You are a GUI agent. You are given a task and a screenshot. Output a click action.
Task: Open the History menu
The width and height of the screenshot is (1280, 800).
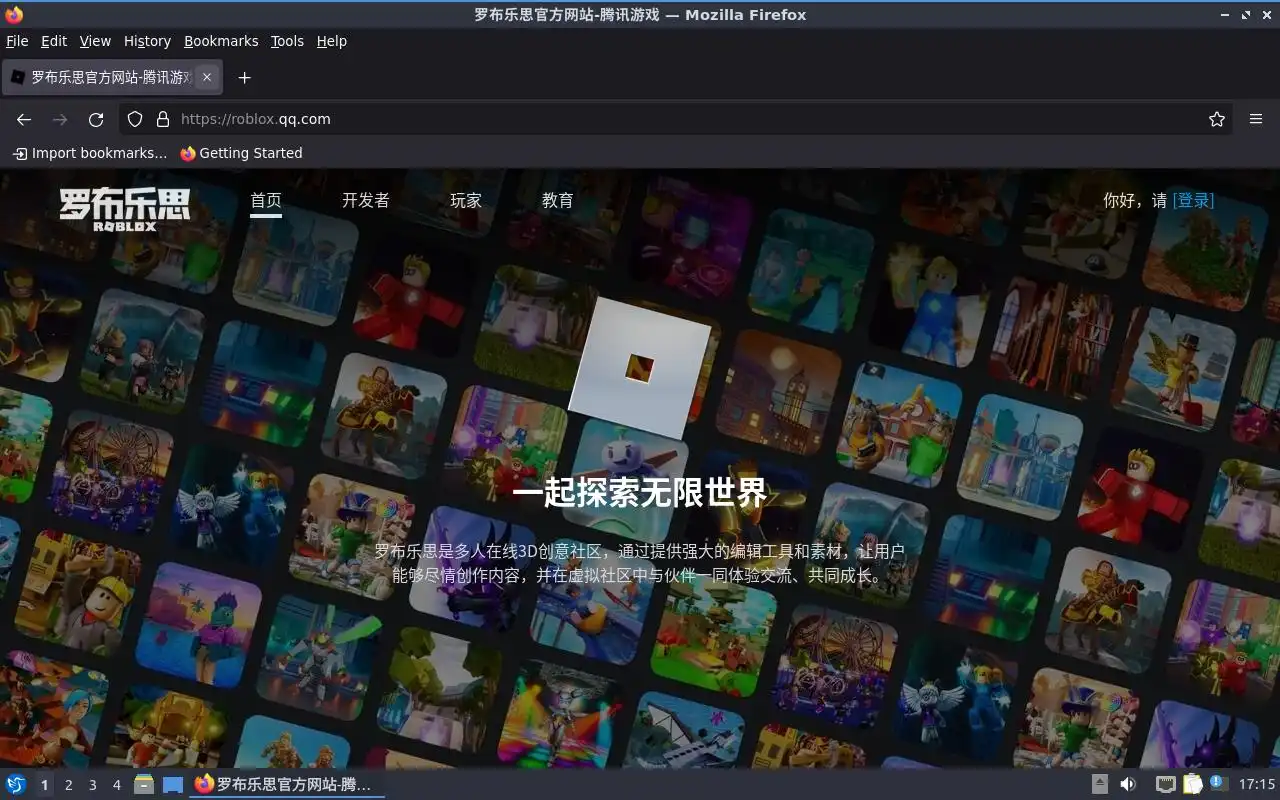[147, 41]
